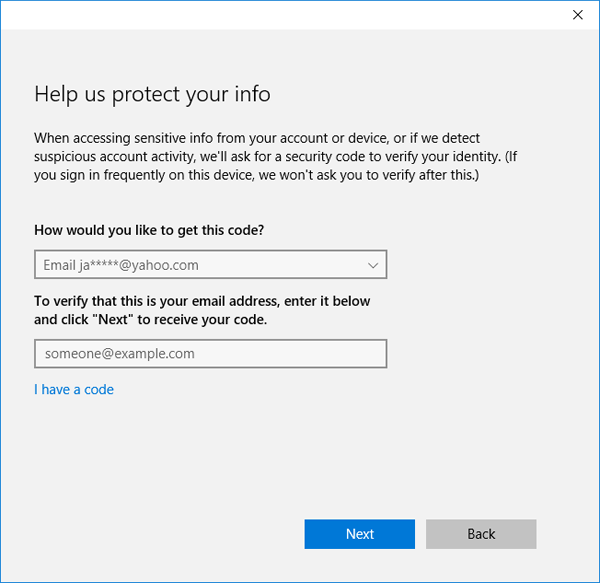Click the masked yahoo.com email option text
The width and height of the screenshot is (600, 583).
pos(120,265)
